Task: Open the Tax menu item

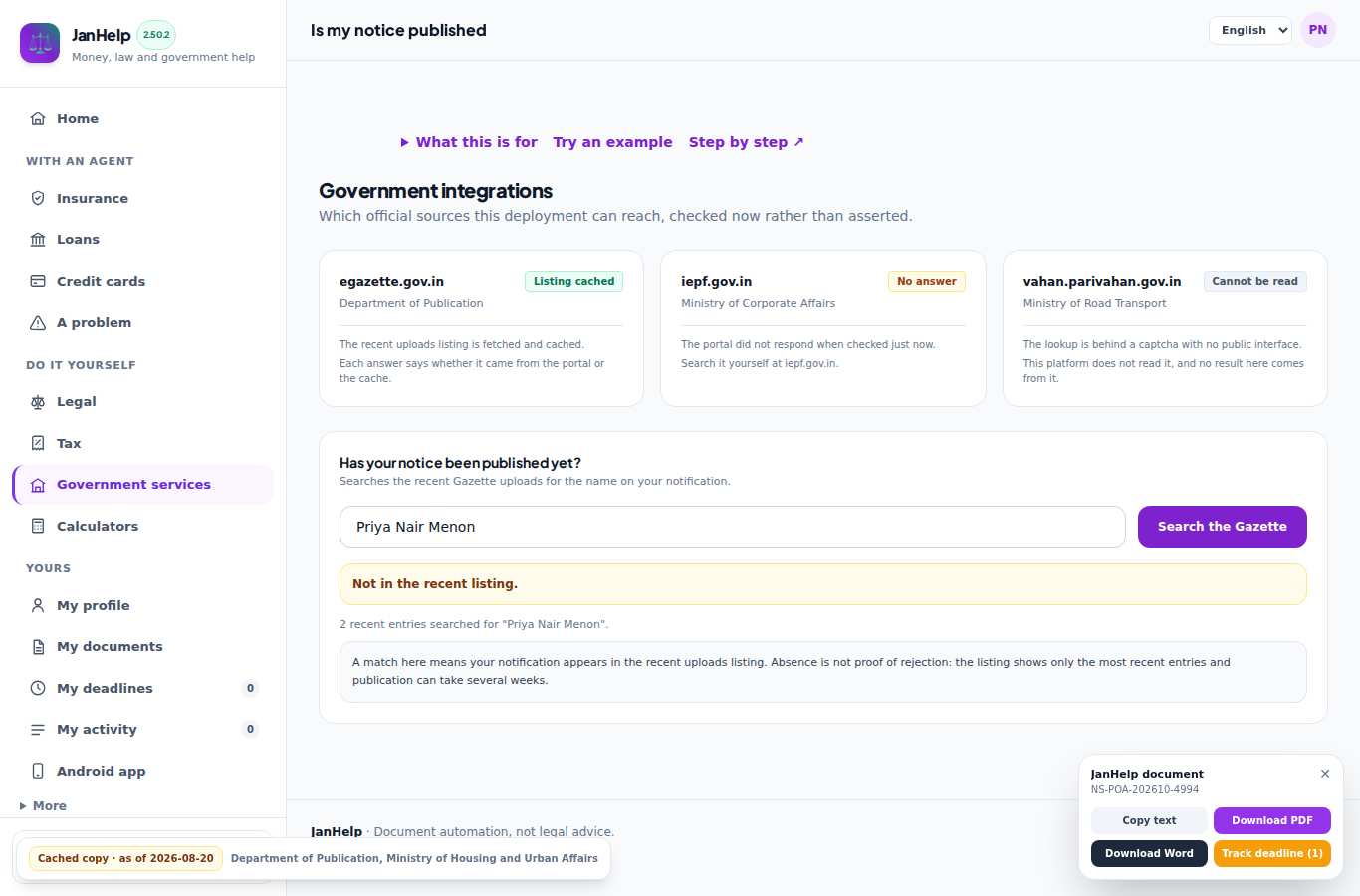Action: [142, 443]
